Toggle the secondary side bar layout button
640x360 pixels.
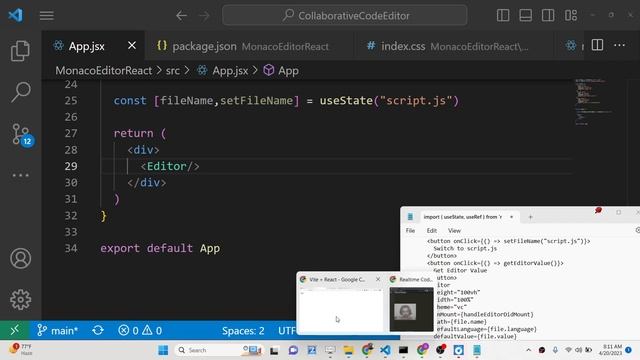(548, 16)
